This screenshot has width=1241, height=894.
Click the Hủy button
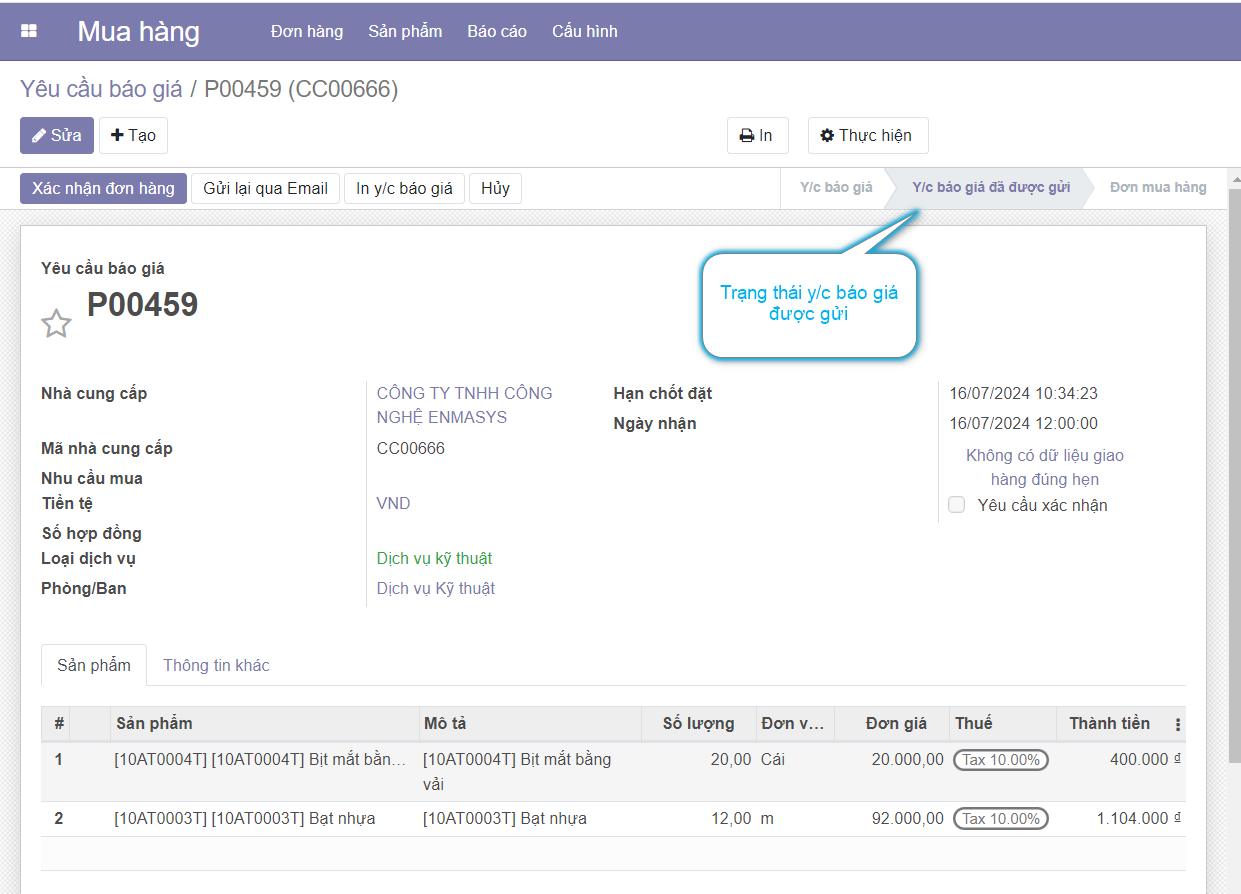pos(495,188)
